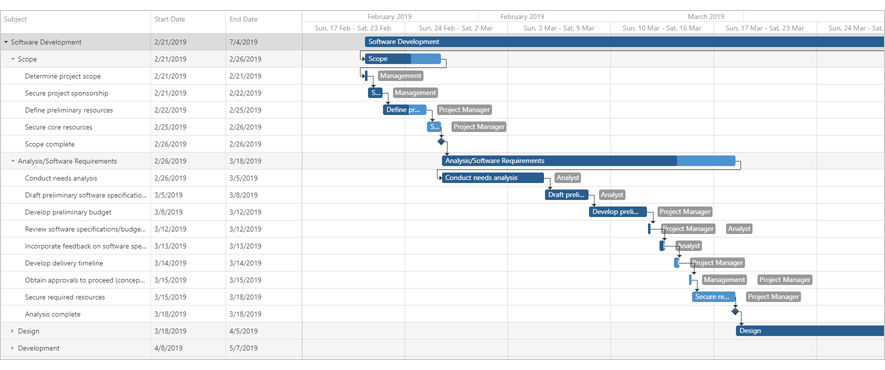885x370 pixels.
Task: Select the Scope summary bar in chart
Action: (402, 59)
